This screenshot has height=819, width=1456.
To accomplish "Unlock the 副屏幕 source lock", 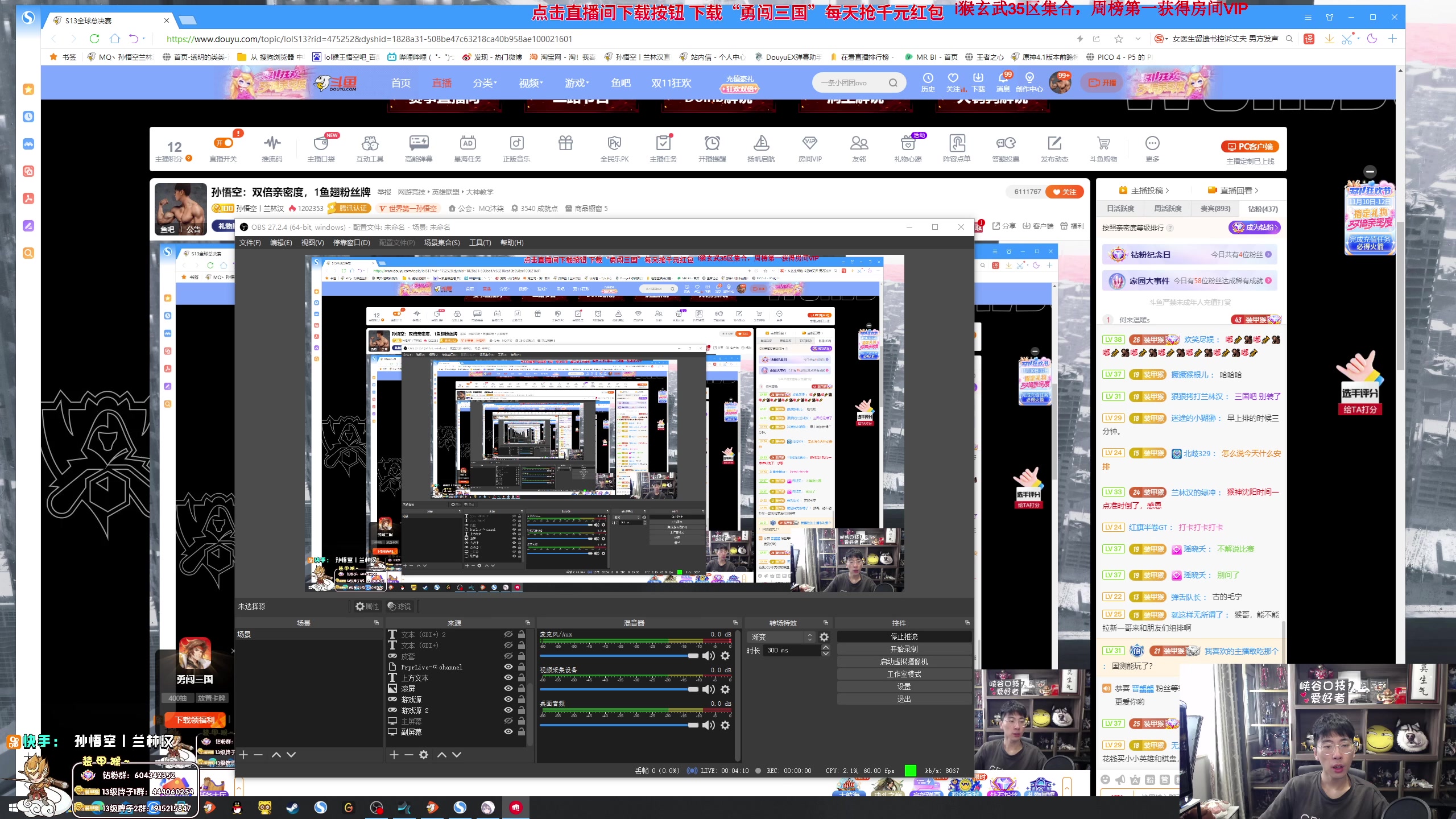I will coord(521,731).
